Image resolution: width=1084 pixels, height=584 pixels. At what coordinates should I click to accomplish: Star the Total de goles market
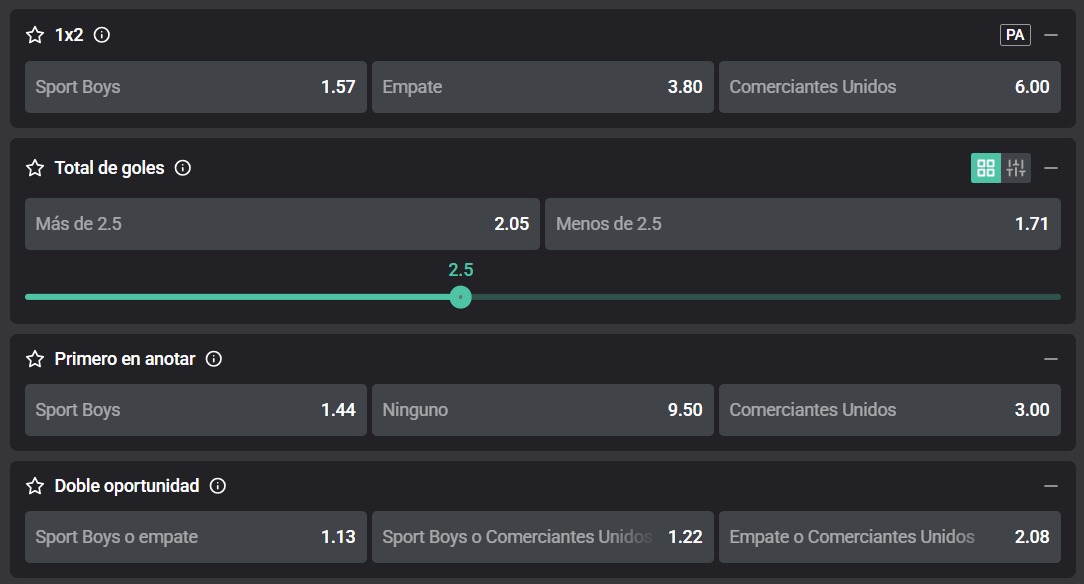click(x=35, y=168)
